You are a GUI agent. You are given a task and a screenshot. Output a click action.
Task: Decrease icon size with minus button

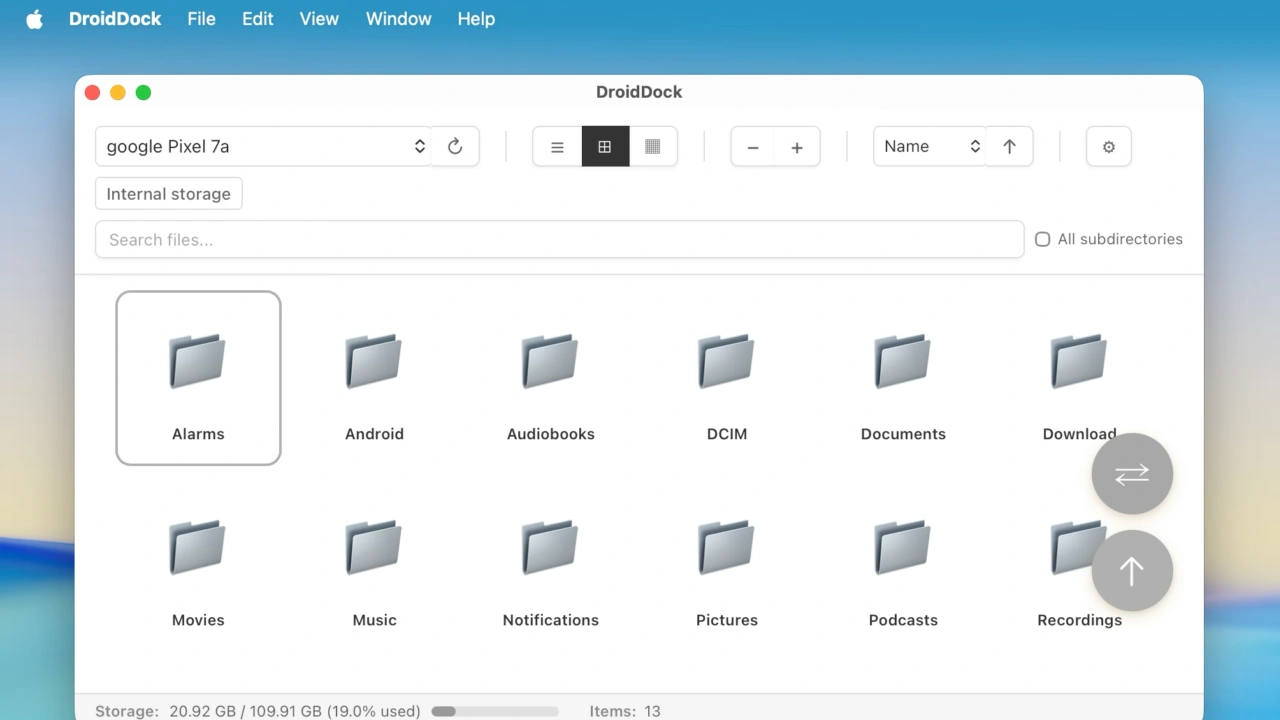753,146
